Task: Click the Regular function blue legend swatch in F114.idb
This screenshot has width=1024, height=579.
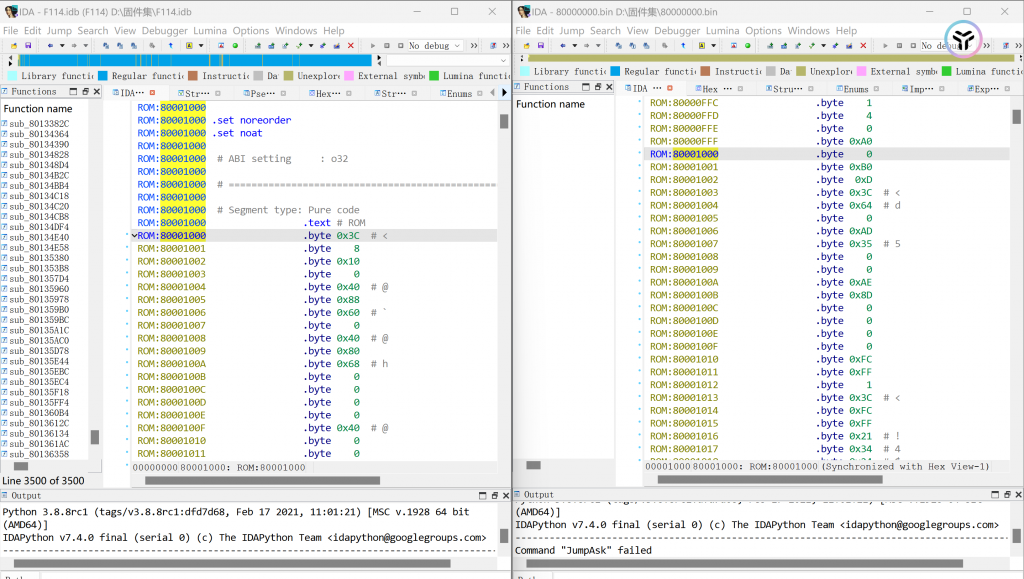Action: 104,75
